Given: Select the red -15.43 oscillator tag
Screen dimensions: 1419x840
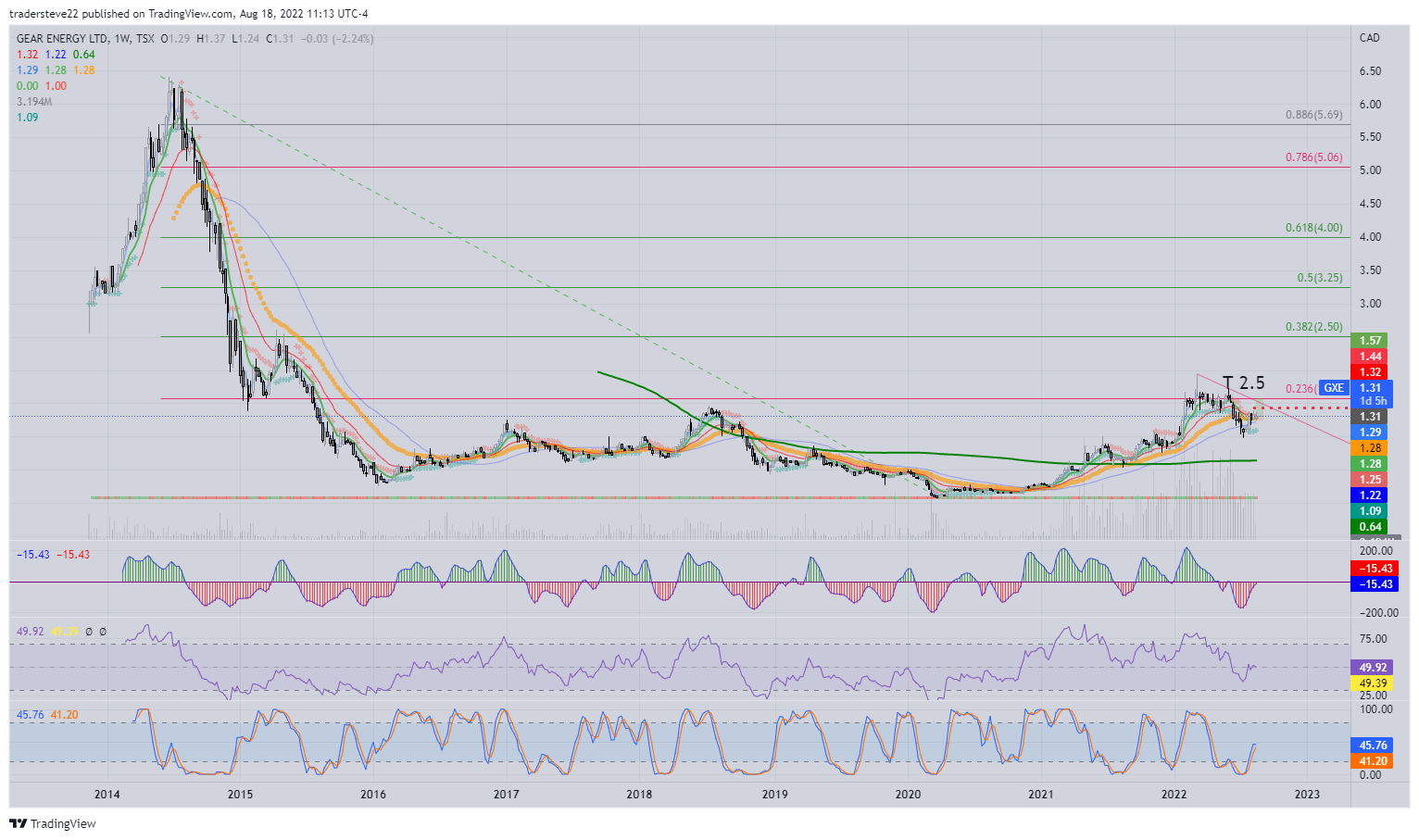Looking at the screenshot, I should [1375, 569].
